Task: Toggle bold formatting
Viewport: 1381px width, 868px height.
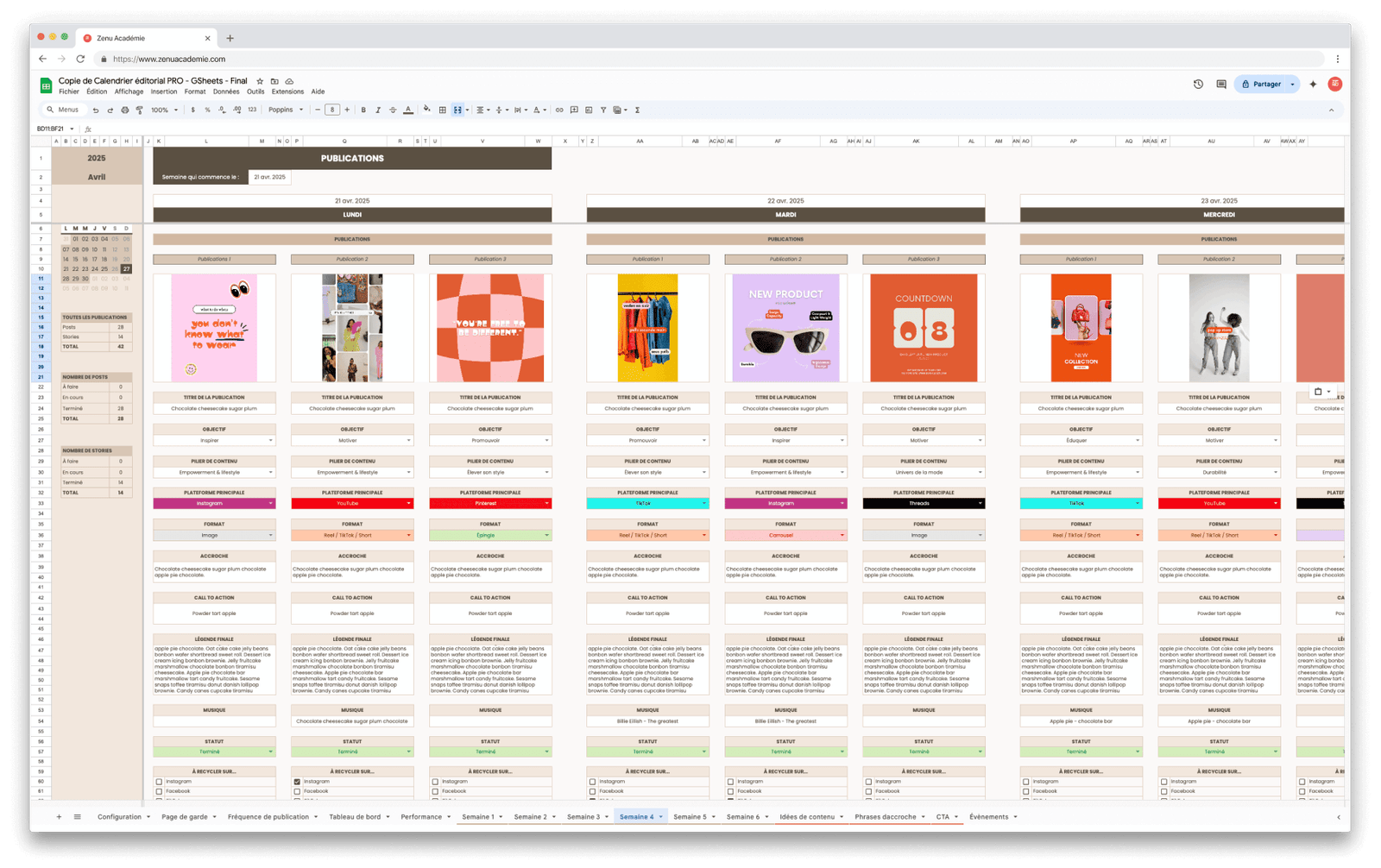Action: click(363, 110)
